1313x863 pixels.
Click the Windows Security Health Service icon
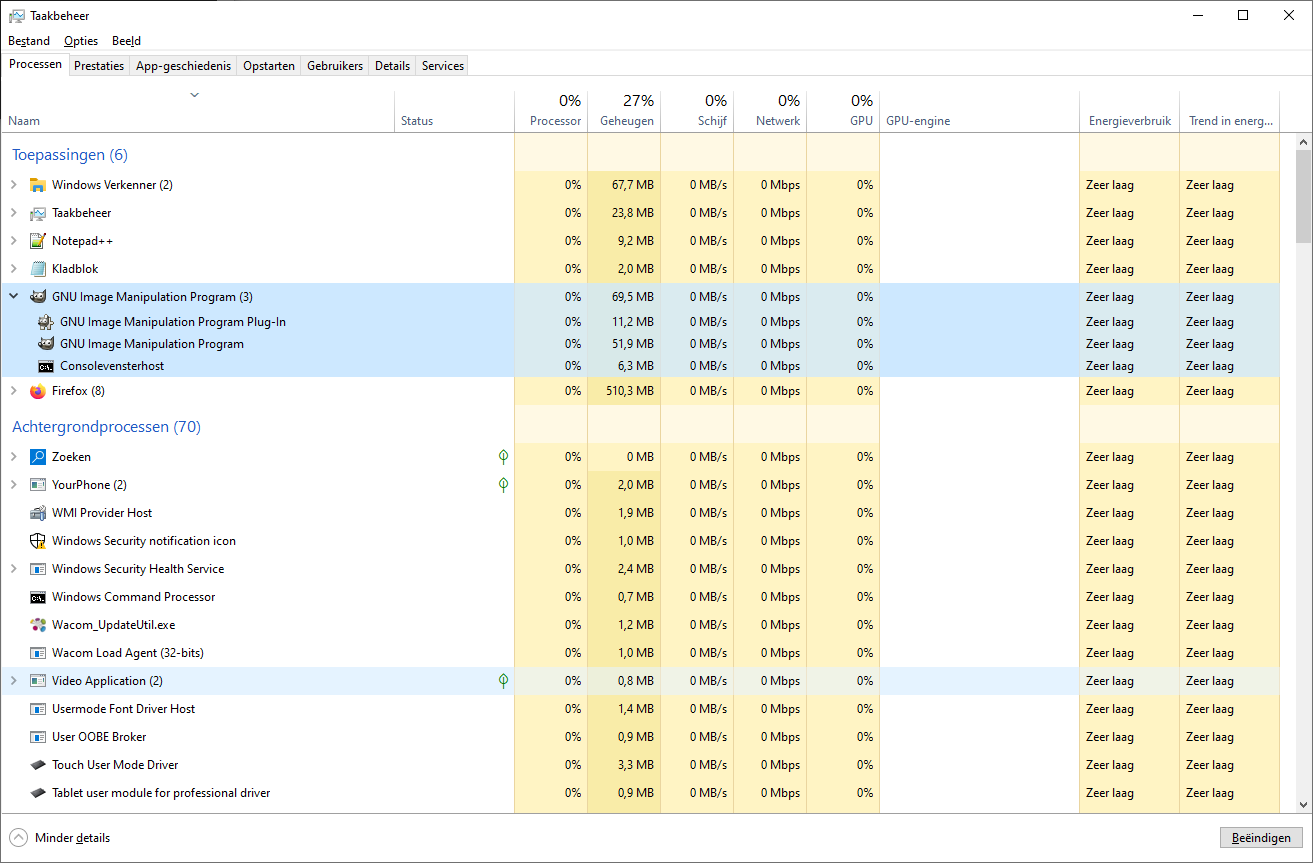pos(38,569)
